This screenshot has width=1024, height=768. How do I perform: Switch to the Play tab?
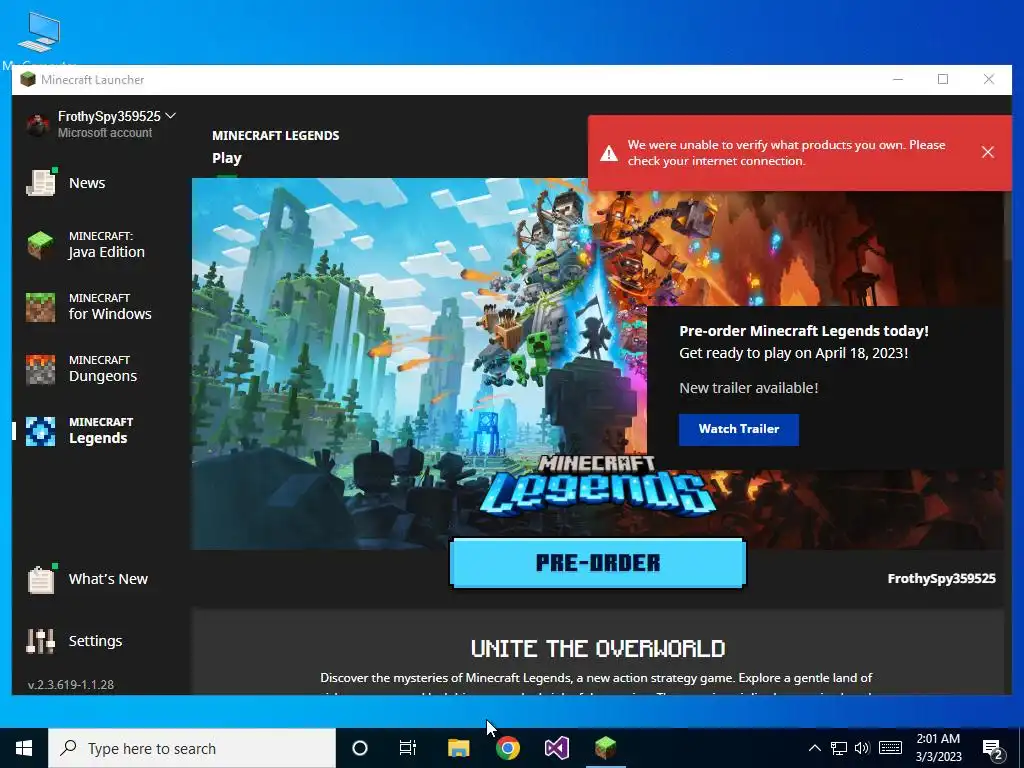[227, 158]
